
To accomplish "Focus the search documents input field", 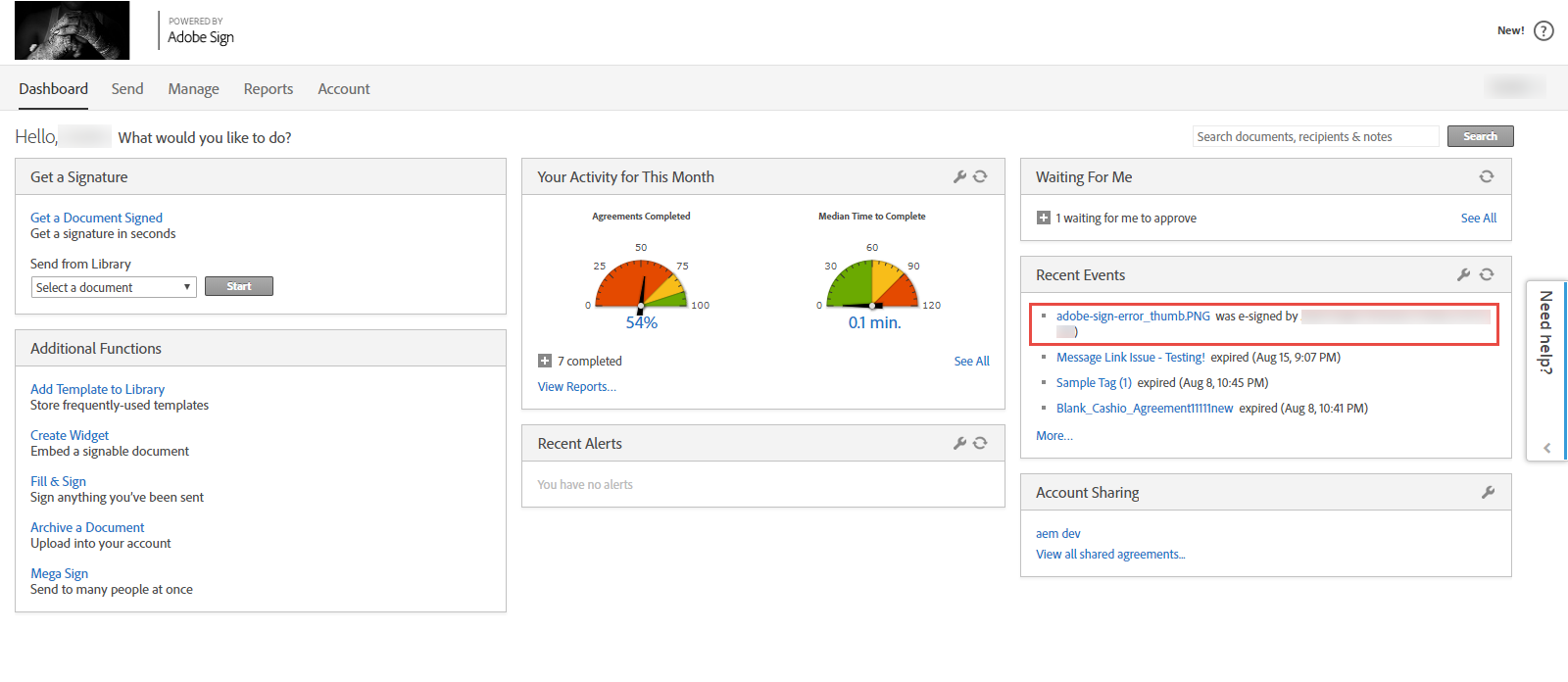I will 1315,136.
